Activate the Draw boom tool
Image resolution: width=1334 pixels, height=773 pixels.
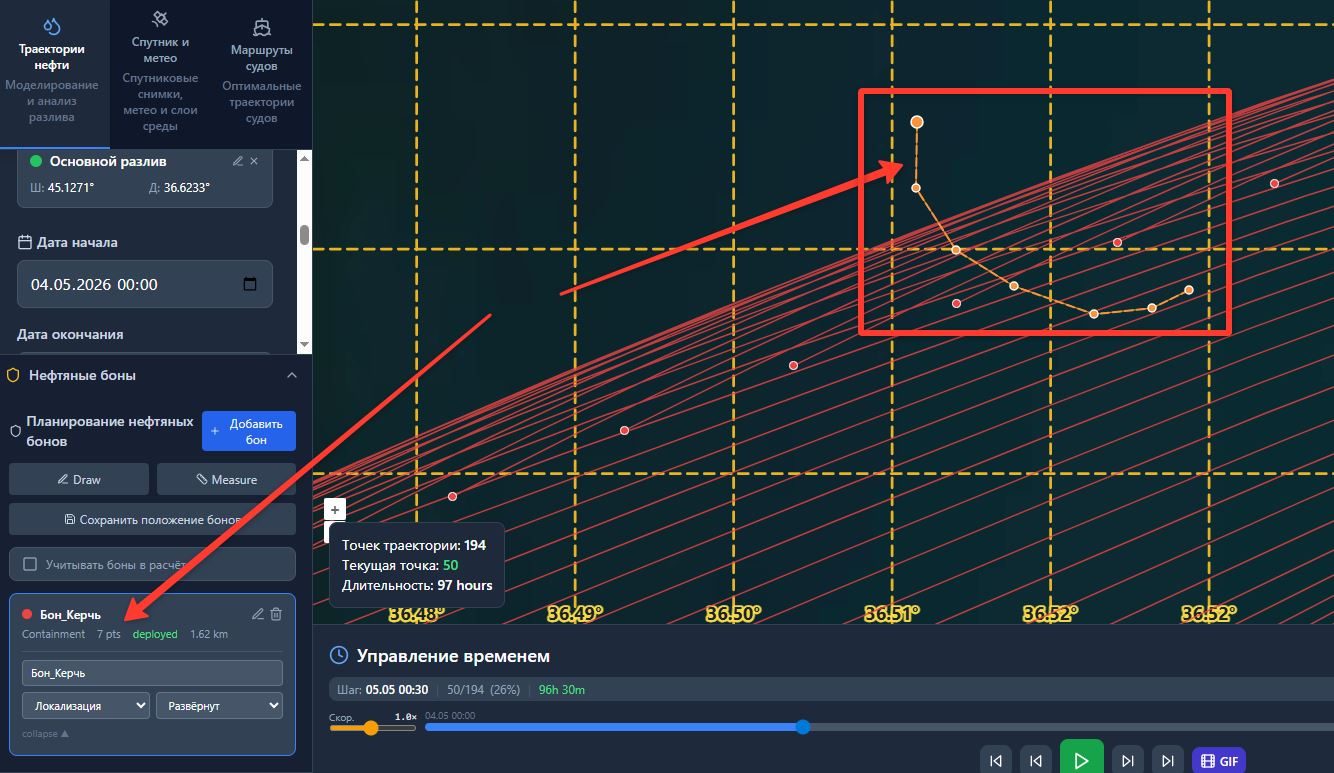coord(79,479)
